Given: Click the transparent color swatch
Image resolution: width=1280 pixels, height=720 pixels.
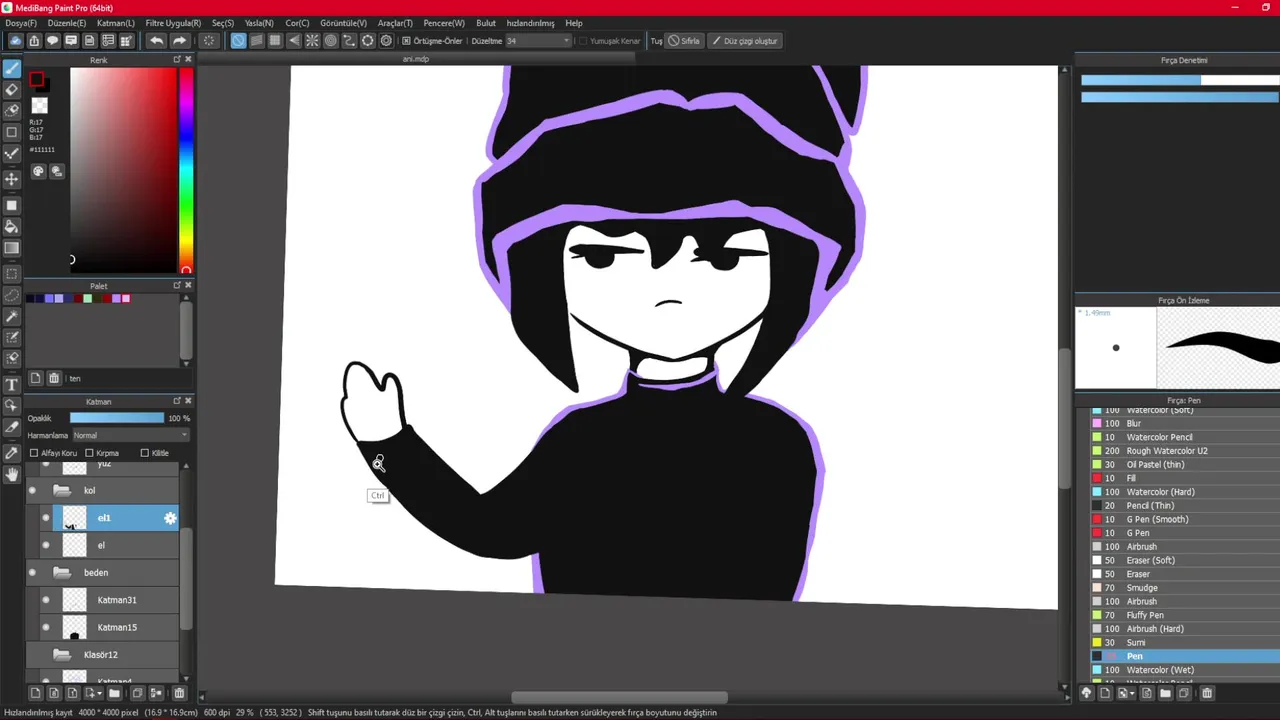Looking at the screenshot, I should pos(40,105).
